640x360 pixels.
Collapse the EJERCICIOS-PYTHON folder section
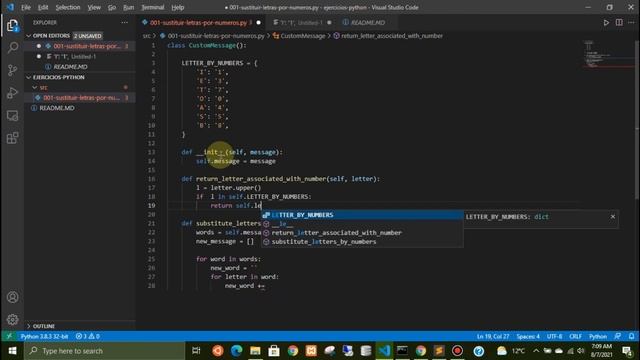tap(58, 77)
